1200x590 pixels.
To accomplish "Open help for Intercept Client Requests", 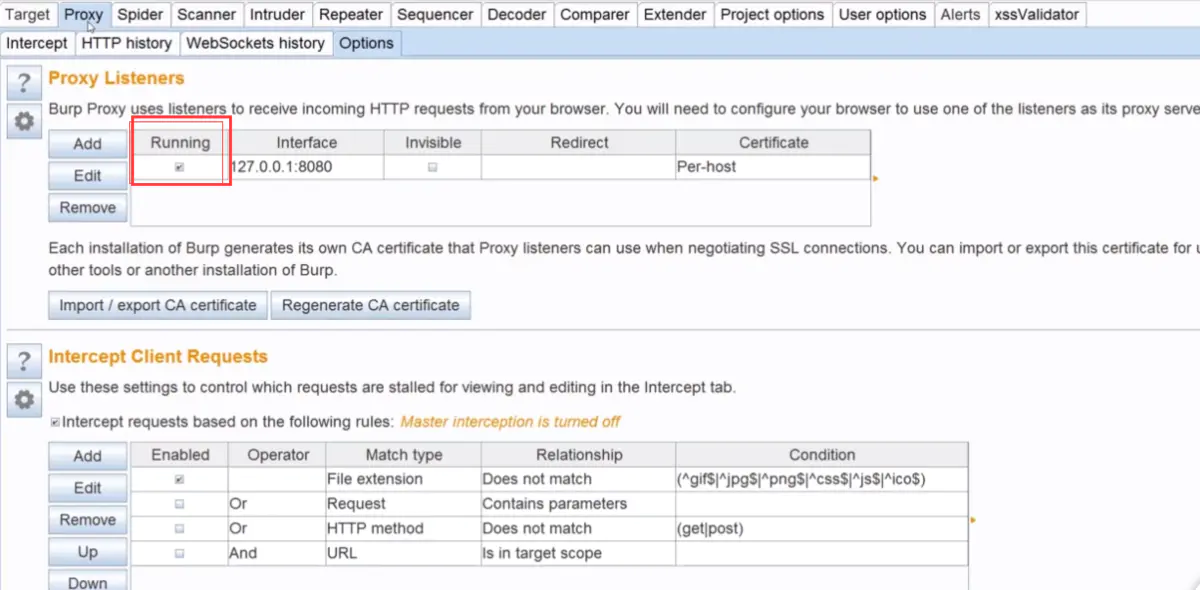I will pos(24,363).
